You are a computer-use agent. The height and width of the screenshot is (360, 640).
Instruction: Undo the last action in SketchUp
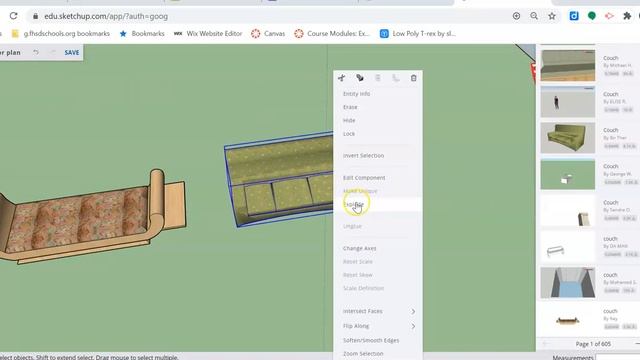[x=36, y=52]
